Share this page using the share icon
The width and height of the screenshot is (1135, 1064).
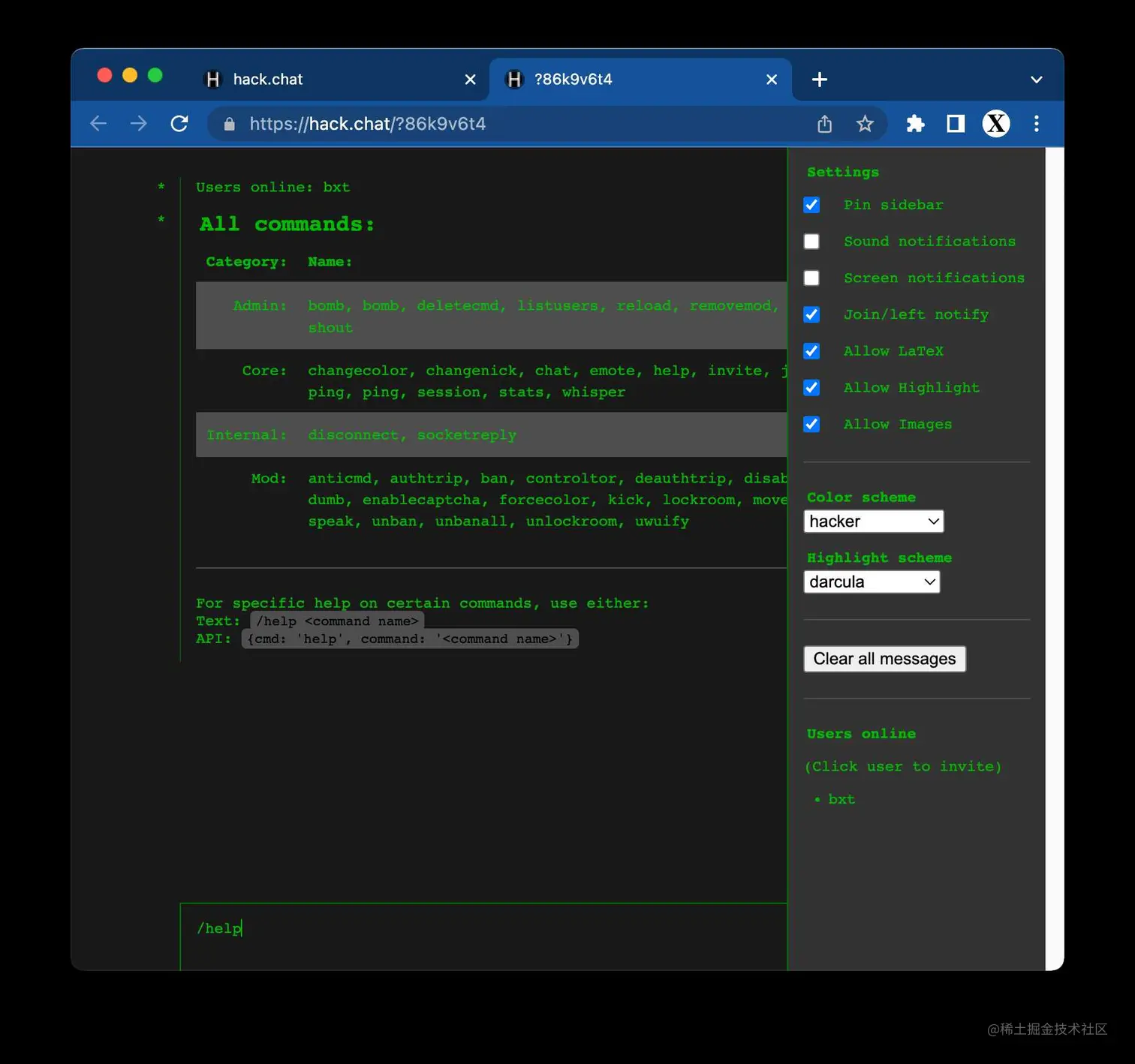[824, 124]
